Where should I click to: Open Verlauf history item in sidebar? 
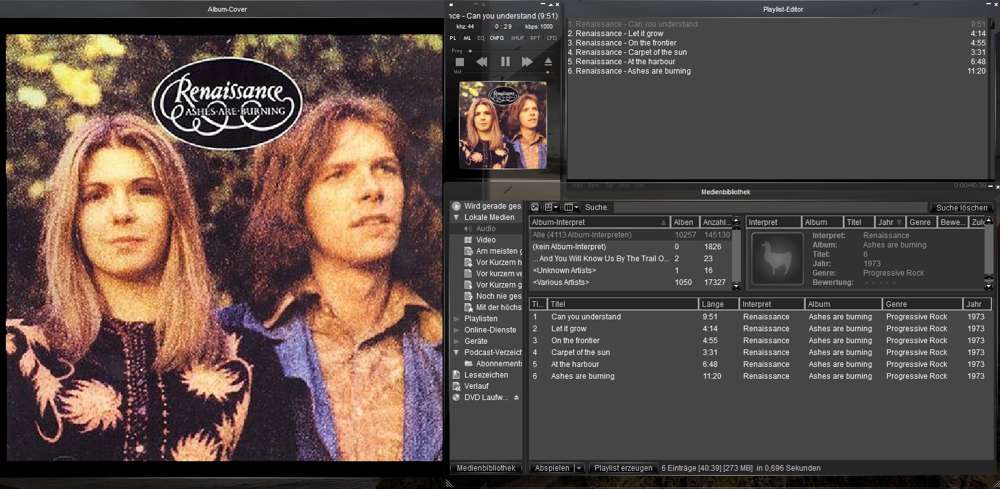point(477,386)
